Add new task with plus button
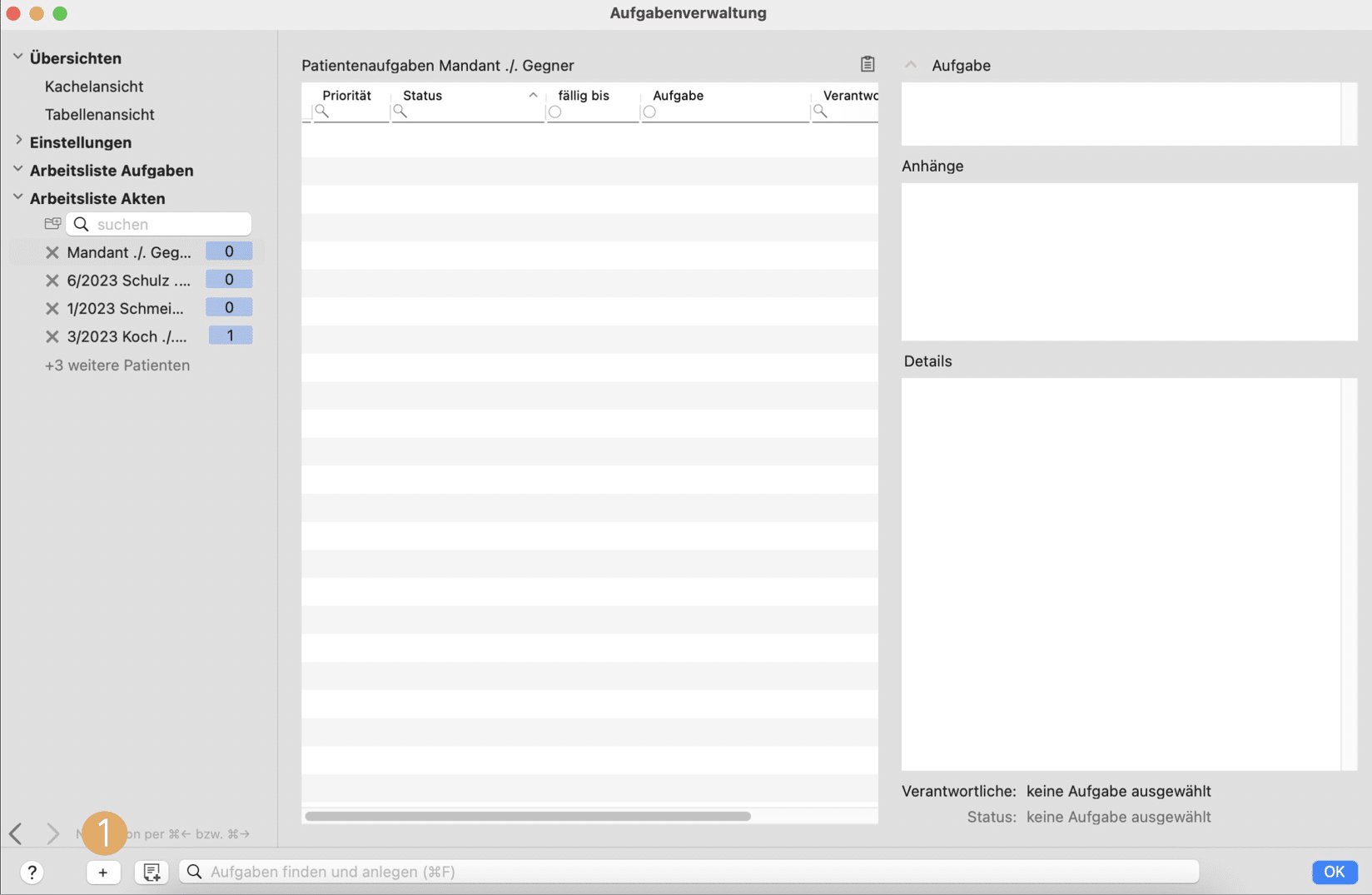Viewport: 1372px width, 895px height. tap(103, 872)
